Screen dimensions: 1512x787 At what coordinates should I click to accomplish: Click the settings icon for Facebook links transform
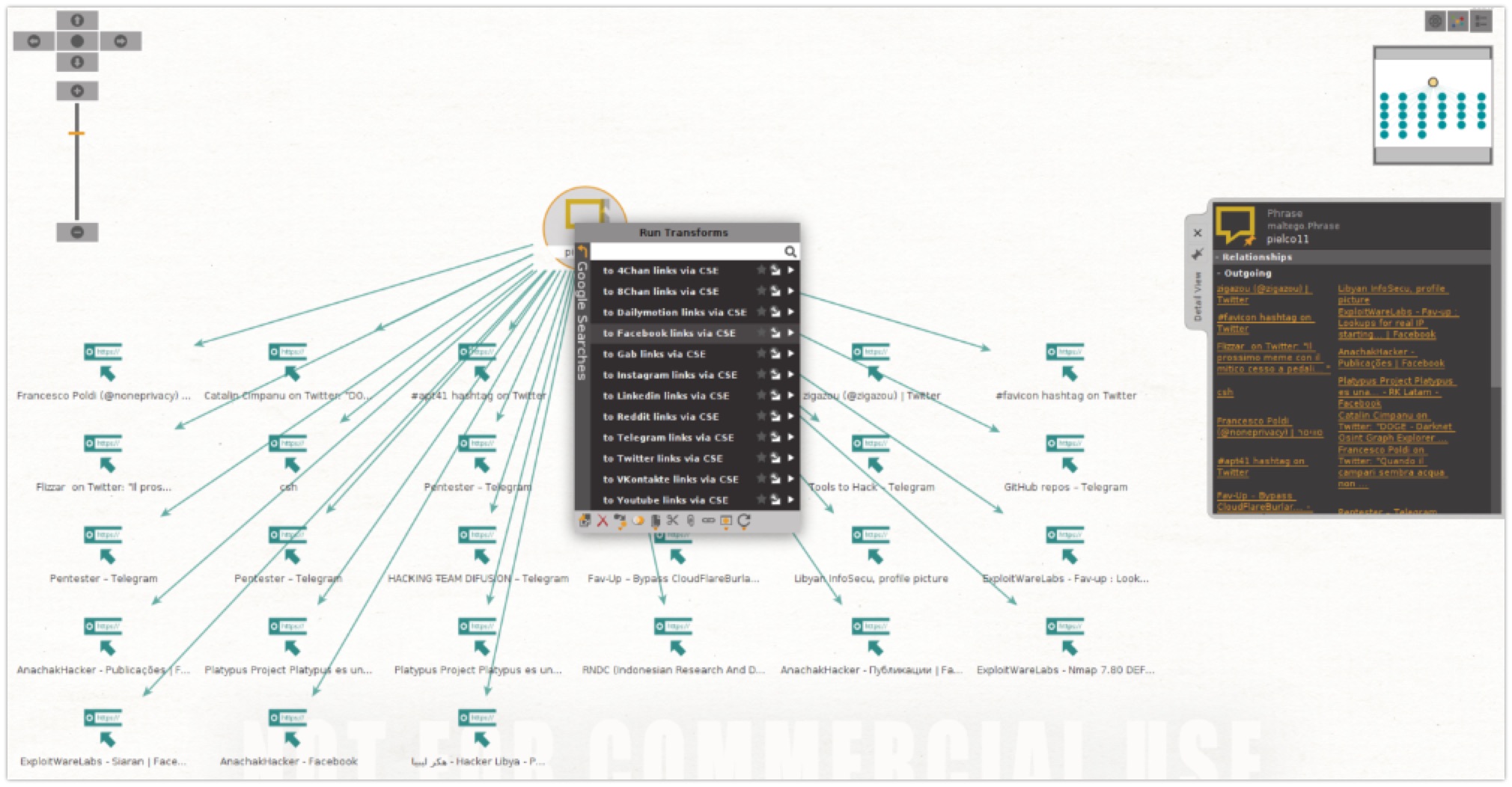[x=775, y=333]
